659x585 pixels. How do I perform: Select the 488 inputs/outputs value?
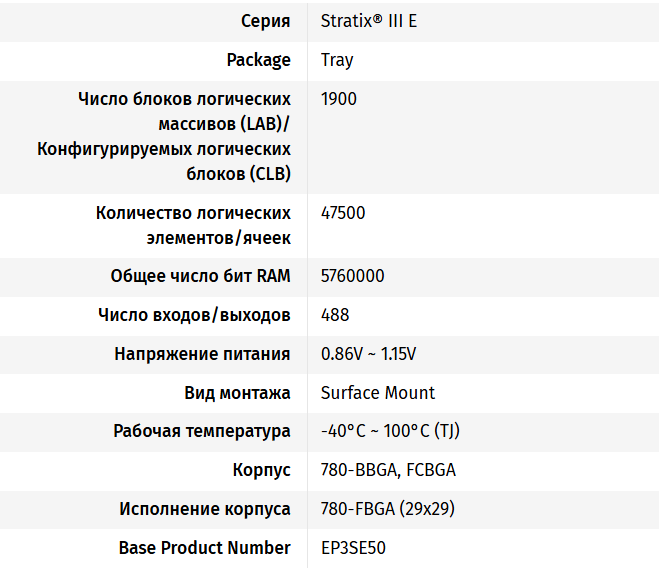click(x=335, y=315)
